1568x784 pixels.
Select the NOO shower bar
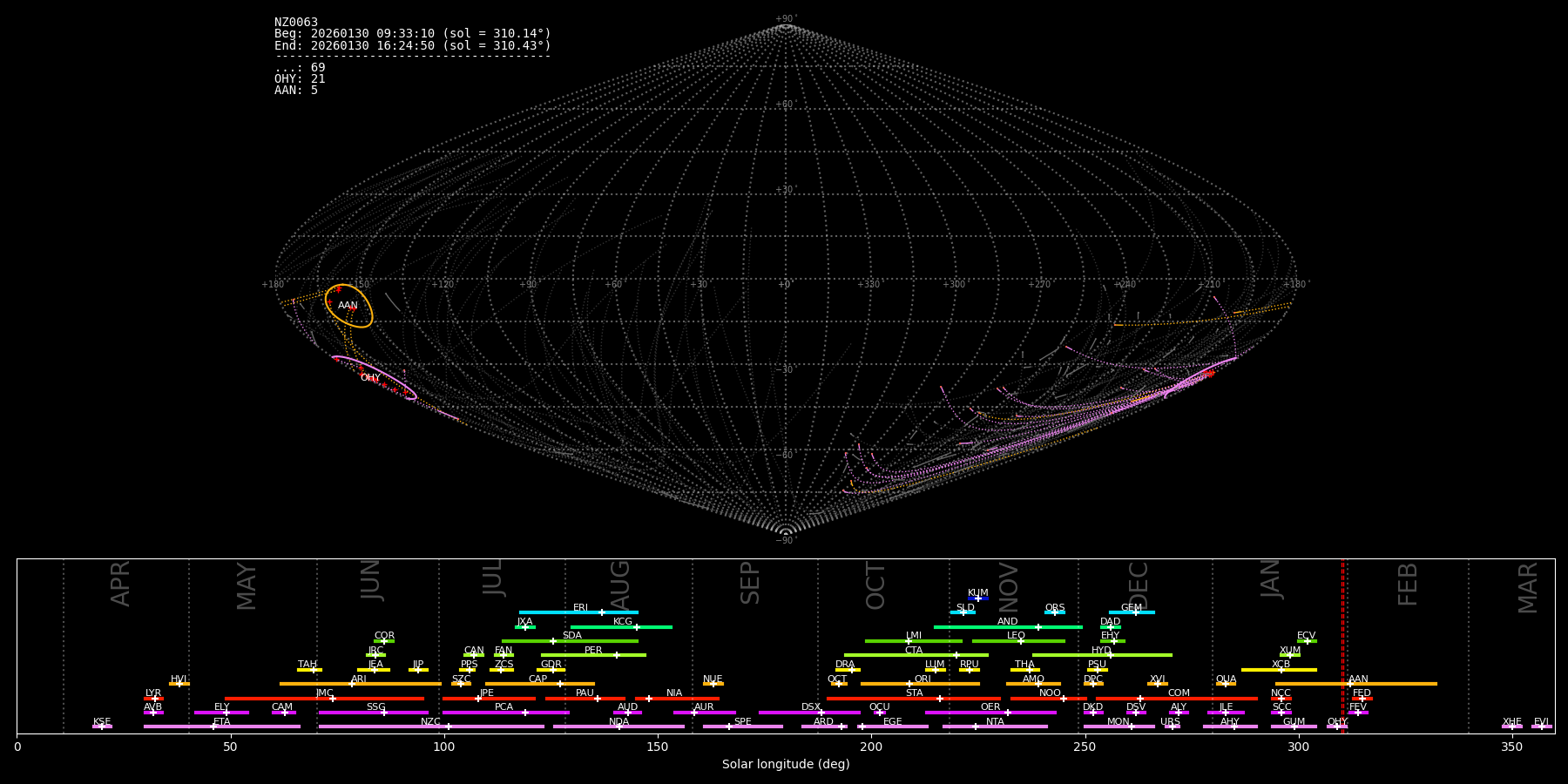[1049, 699]
